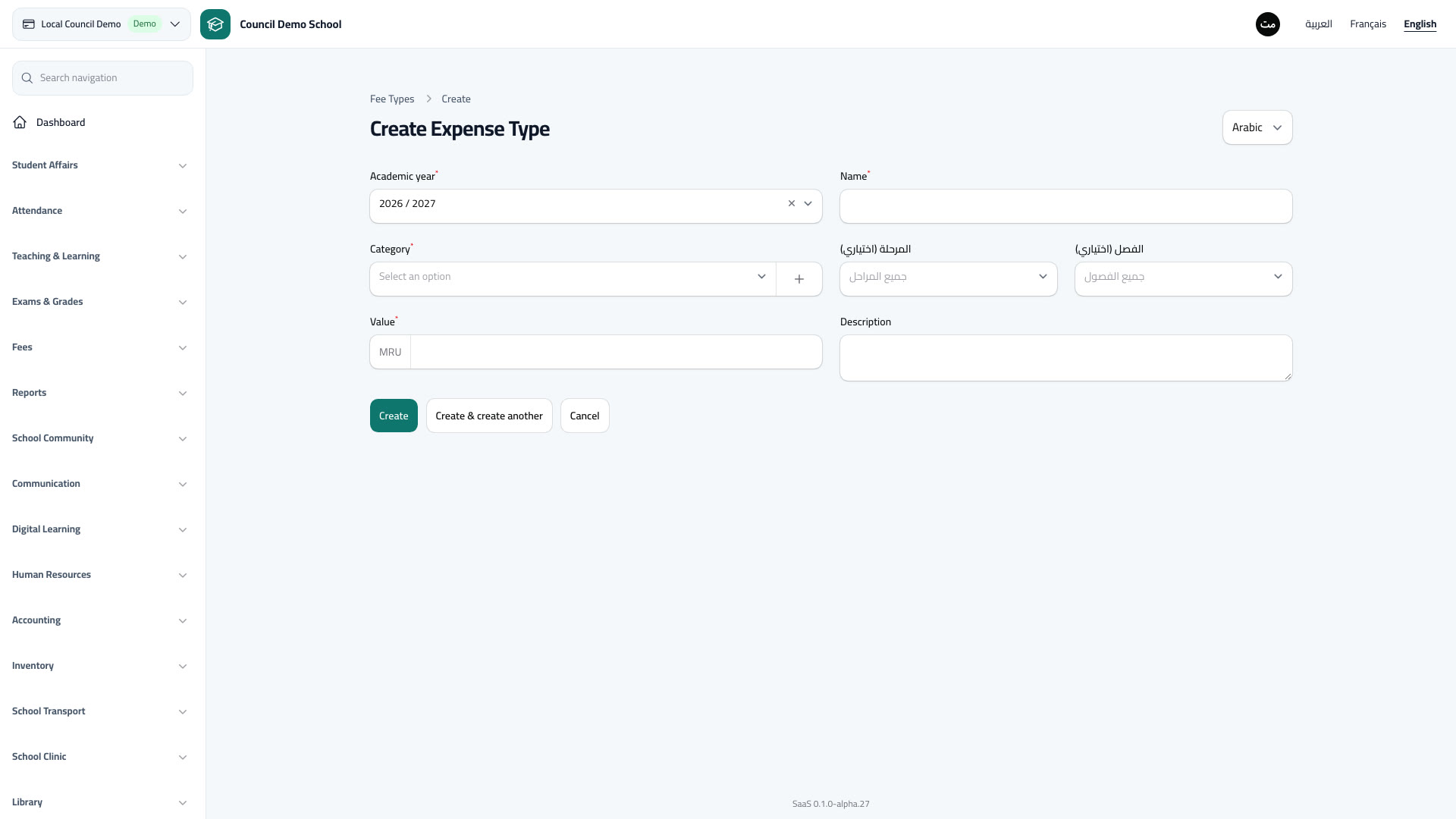Switch interface language to العربية
The image size is (1456, 819).
[x=1319, y=24]
